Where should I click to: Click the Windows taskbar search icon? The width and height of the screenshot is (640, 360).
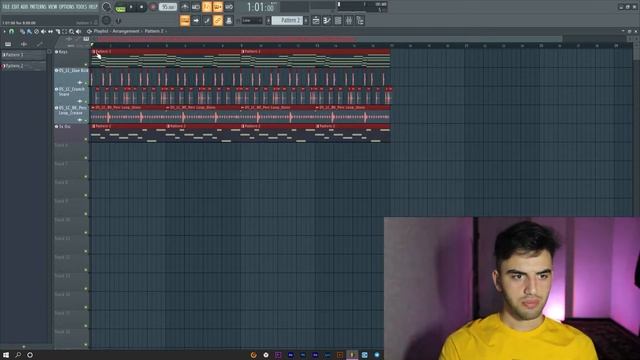18,355
